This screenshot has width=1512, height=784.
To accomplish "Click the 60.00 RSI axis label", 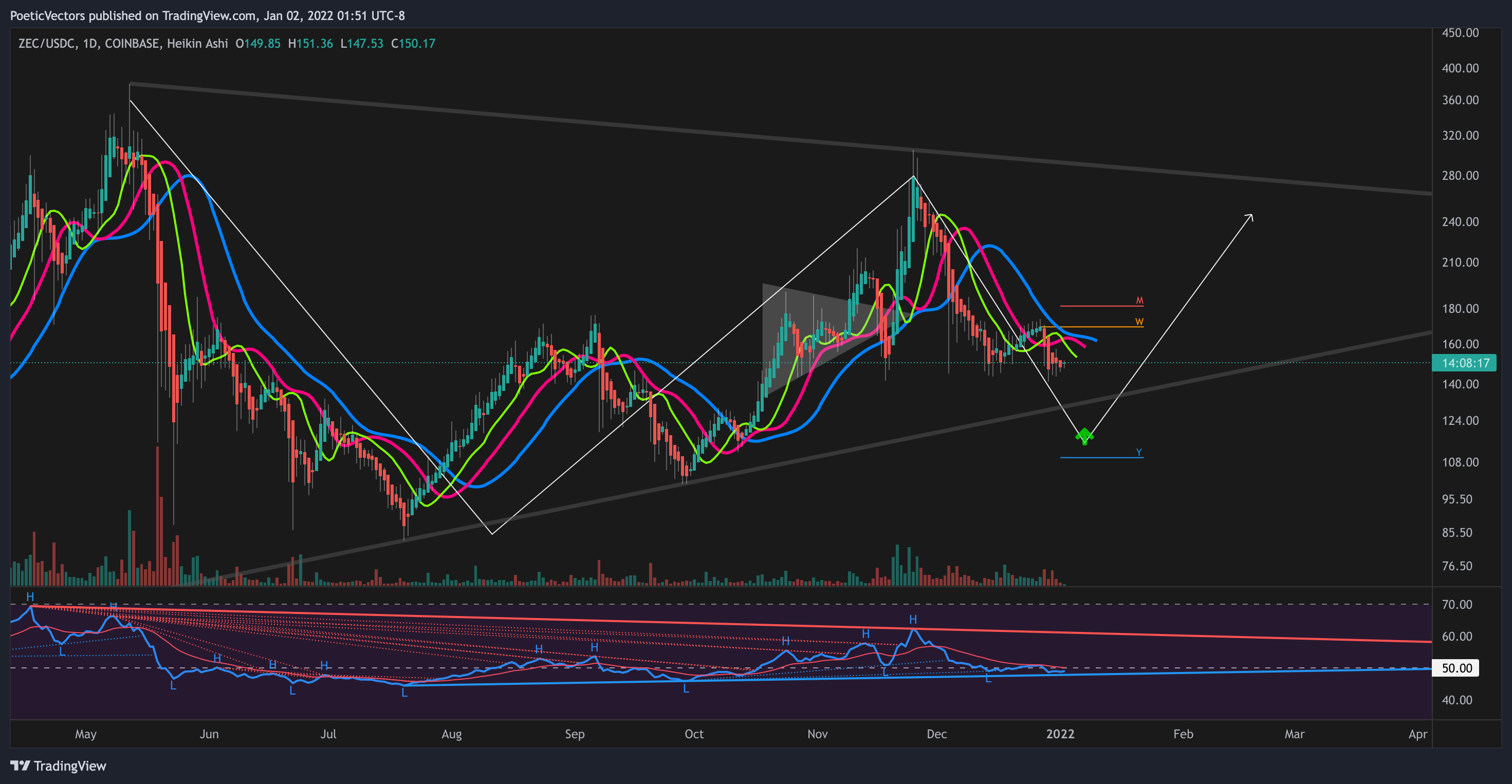I will pyautogui.click(x=1457, y=637).
